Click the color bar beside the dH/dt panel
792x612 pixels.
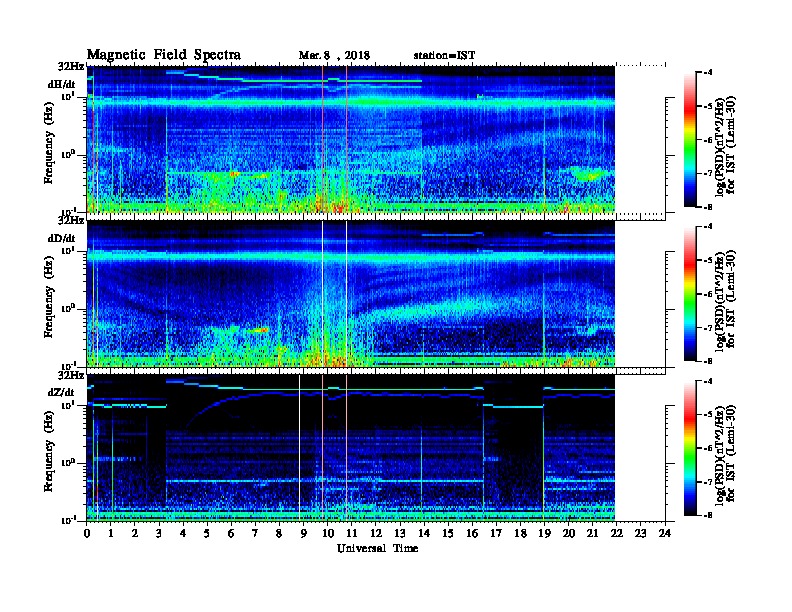coord(689,139)
